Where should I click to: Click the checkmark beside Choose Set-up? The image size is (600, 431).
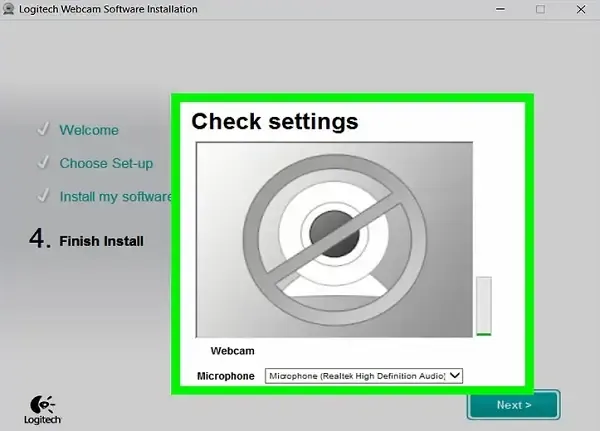[x=43, y=162]
